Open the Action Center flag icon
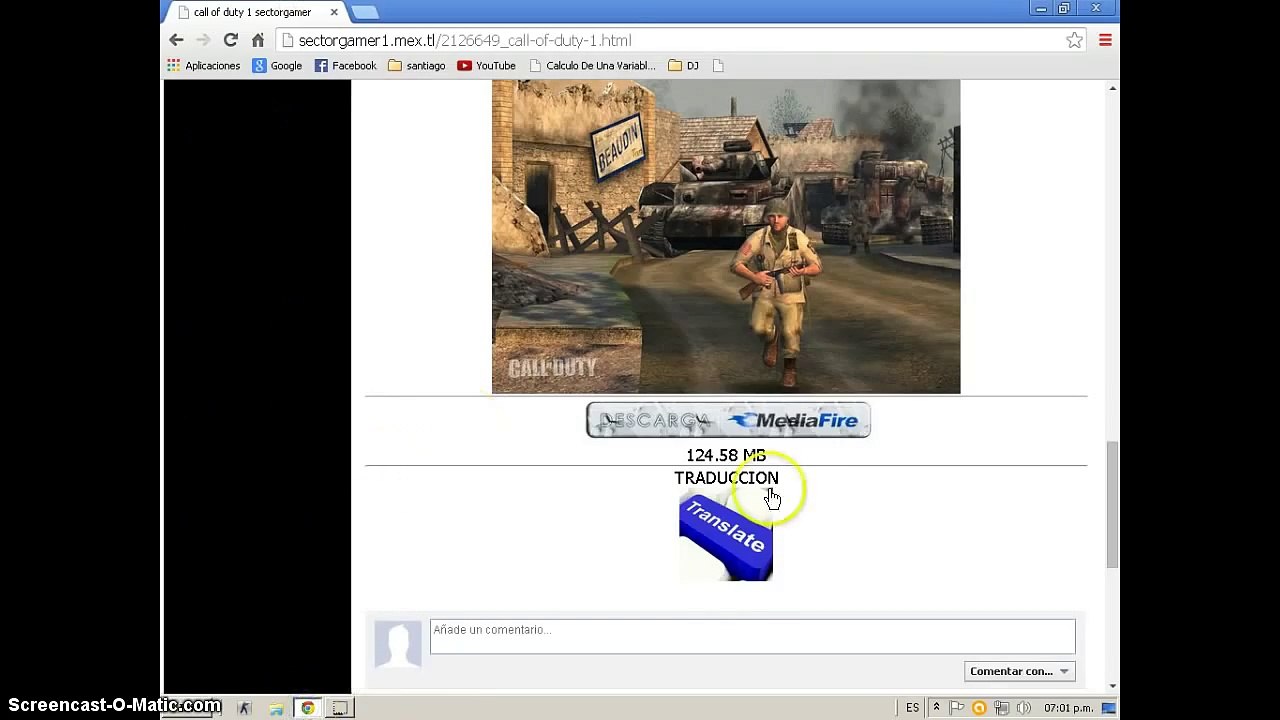The width and height of the screenshot is (1280, 720). pyautogui.click(x=957, y=708)
